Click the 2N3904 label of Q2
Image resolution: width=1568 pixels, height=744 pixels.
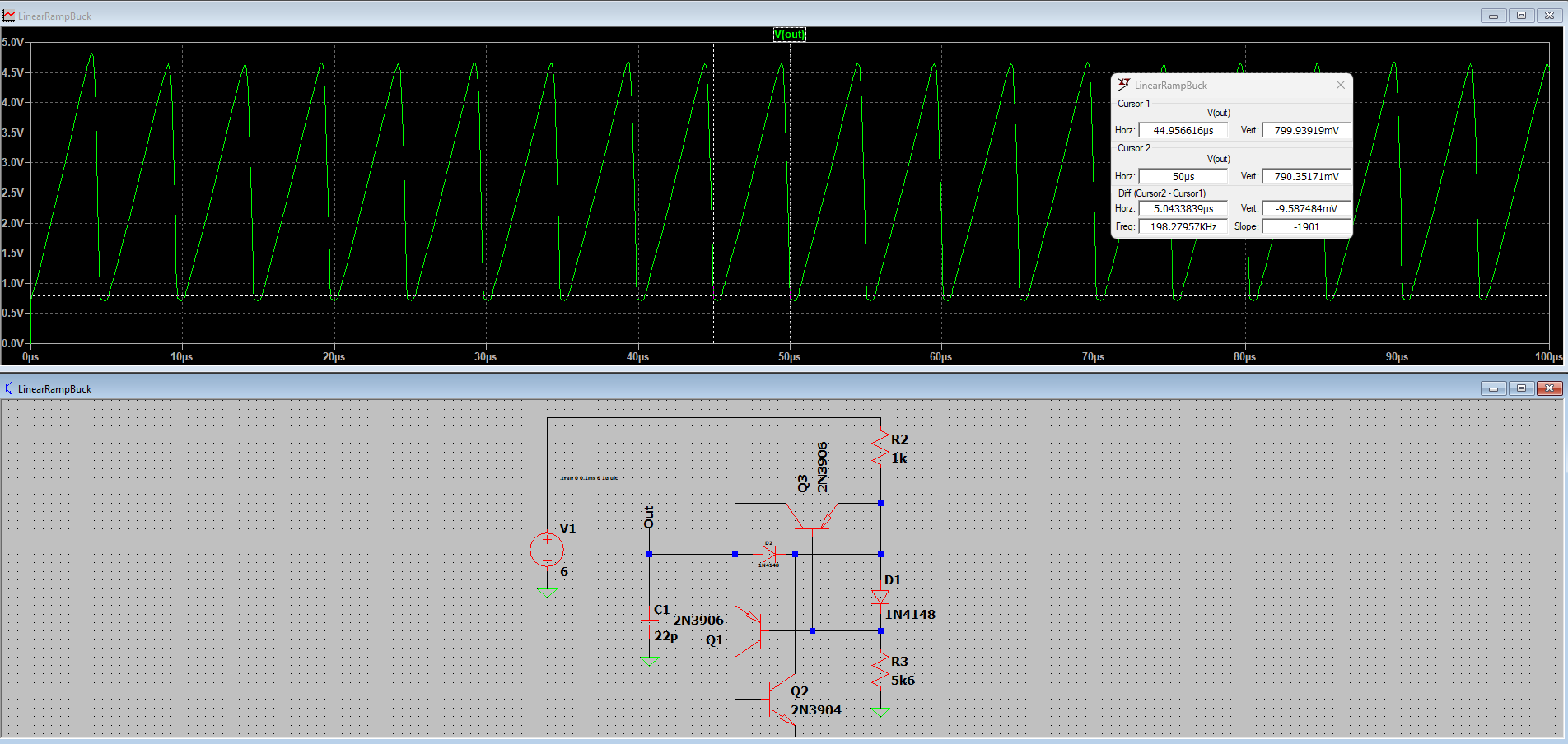click(x=816, y=710)
